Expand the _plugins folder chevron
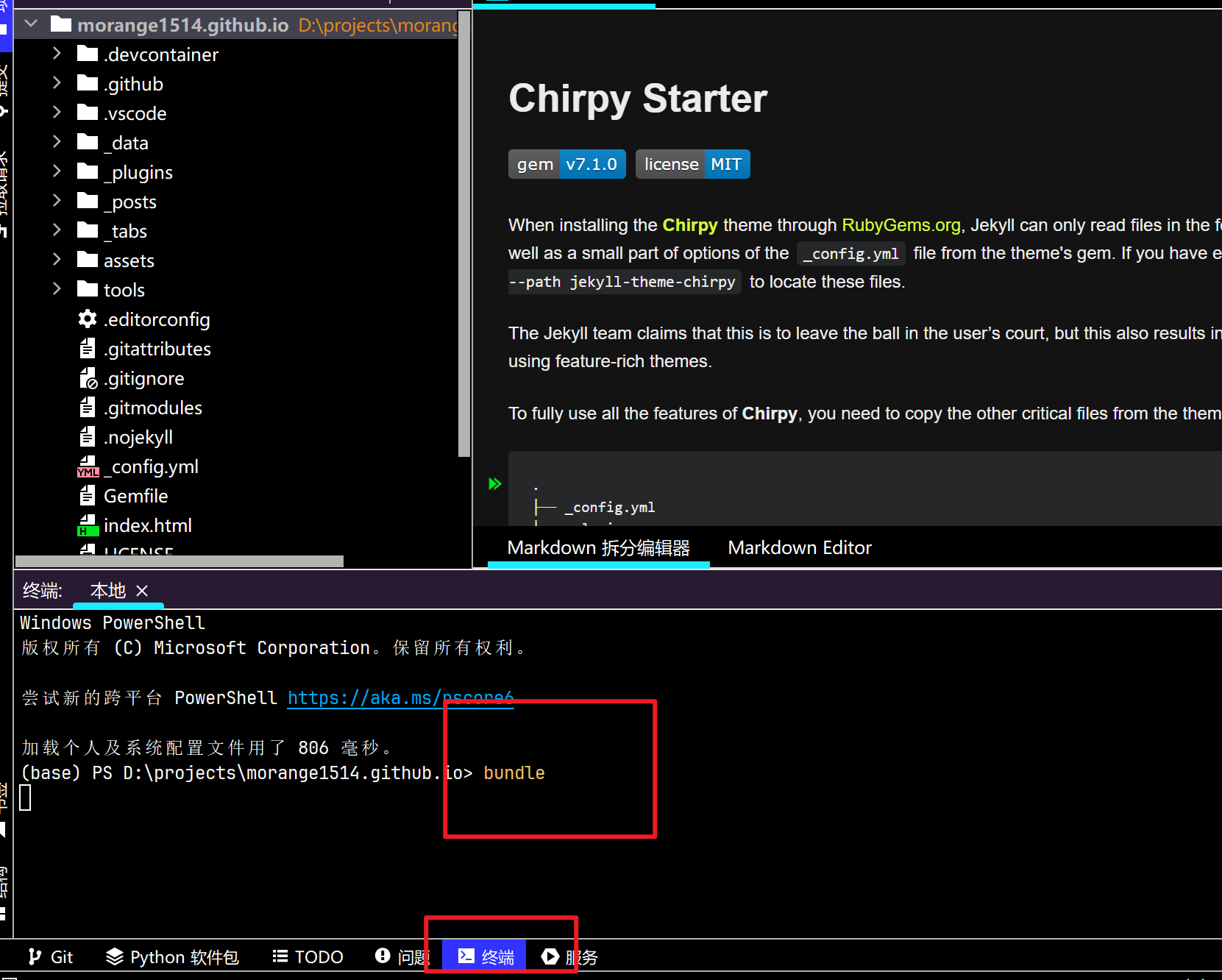The image size is (1222, 980). click(x=57, y=171)
